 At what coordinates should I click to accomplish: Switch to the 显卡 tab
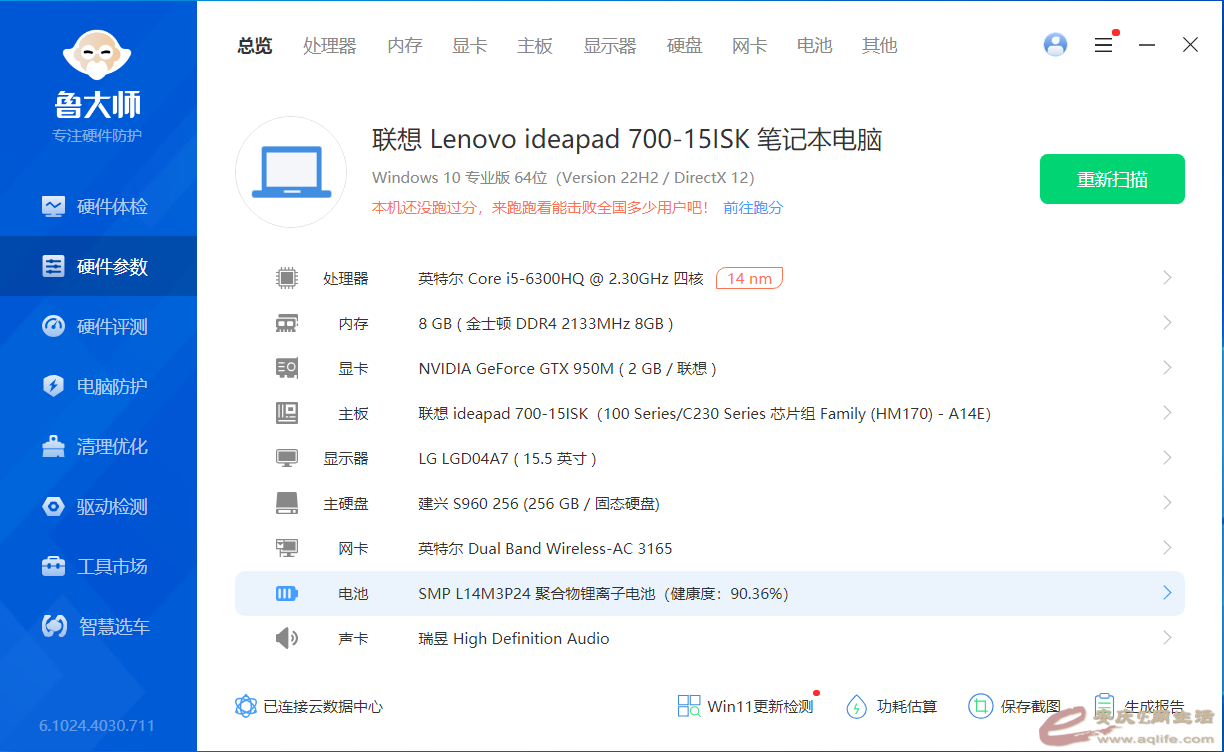point(469,46)
